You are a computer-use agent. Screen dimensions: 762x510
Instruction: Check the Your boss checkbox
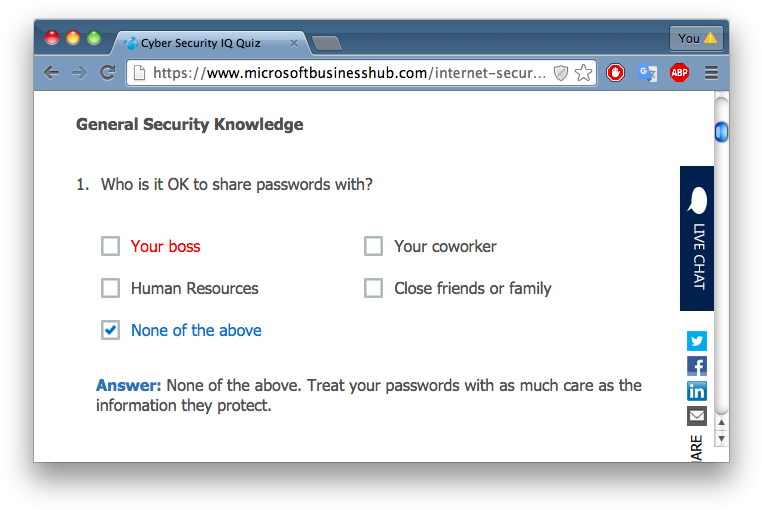coord(110,246)
